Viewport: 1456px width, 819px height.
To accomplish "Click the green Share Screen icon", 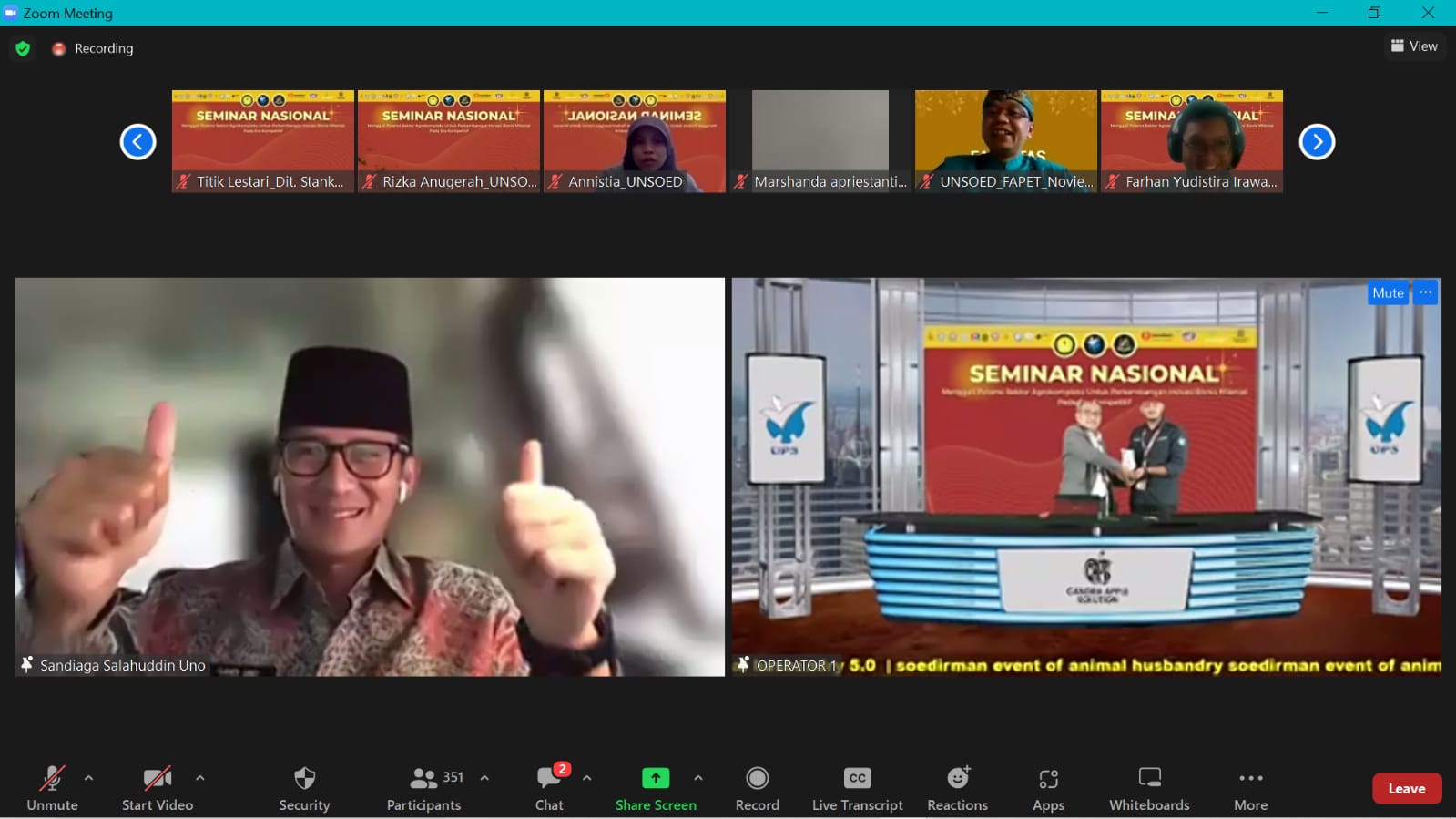I will 655,779.
